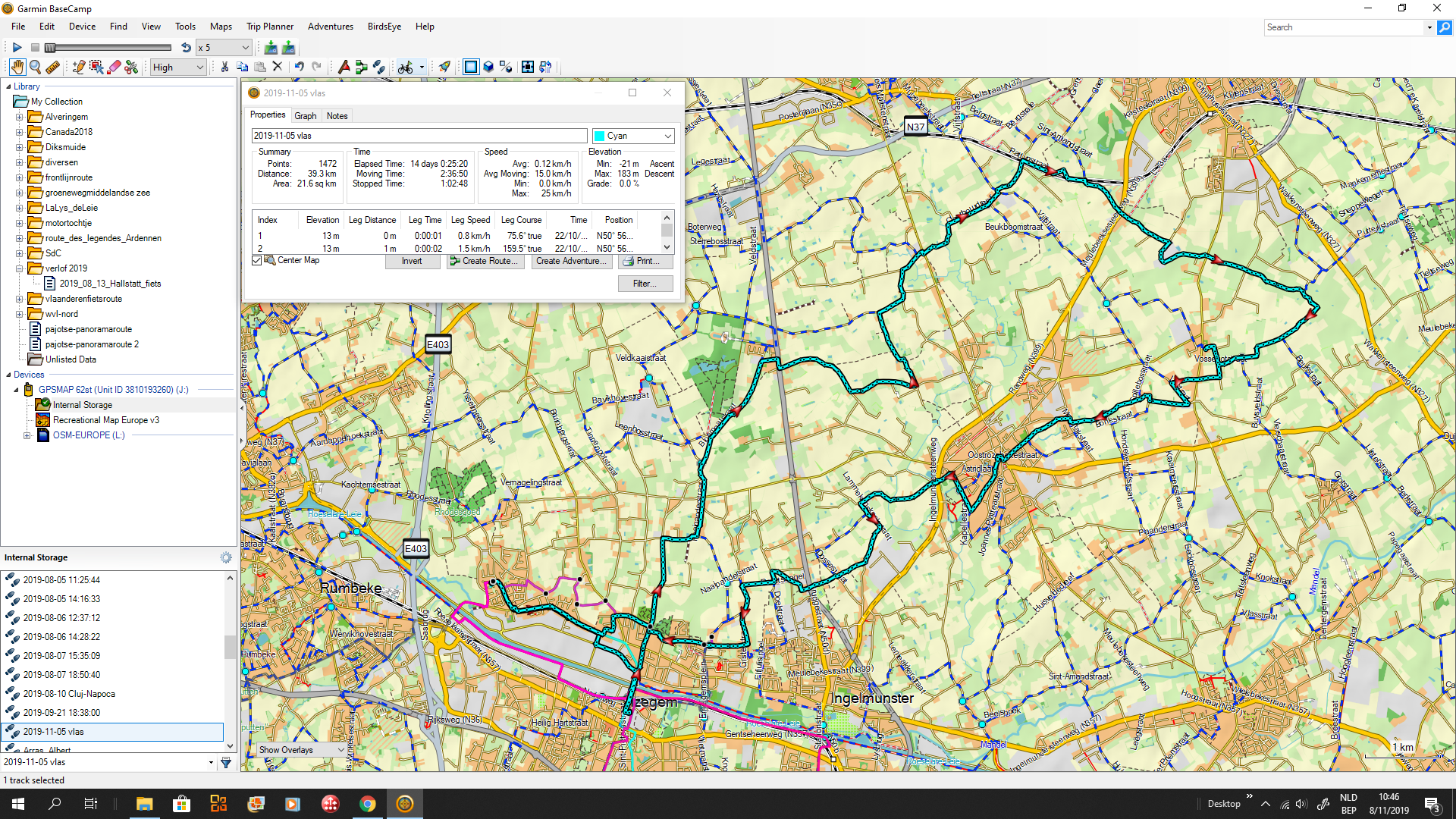
Task: Expand the Alveringem folder
Action: tap(20, 117)
